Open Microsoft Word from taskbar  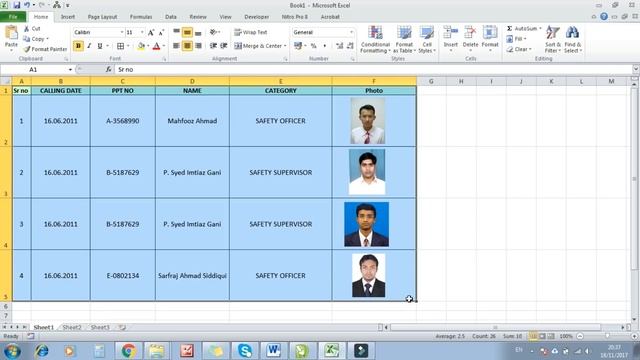[273, 351]
